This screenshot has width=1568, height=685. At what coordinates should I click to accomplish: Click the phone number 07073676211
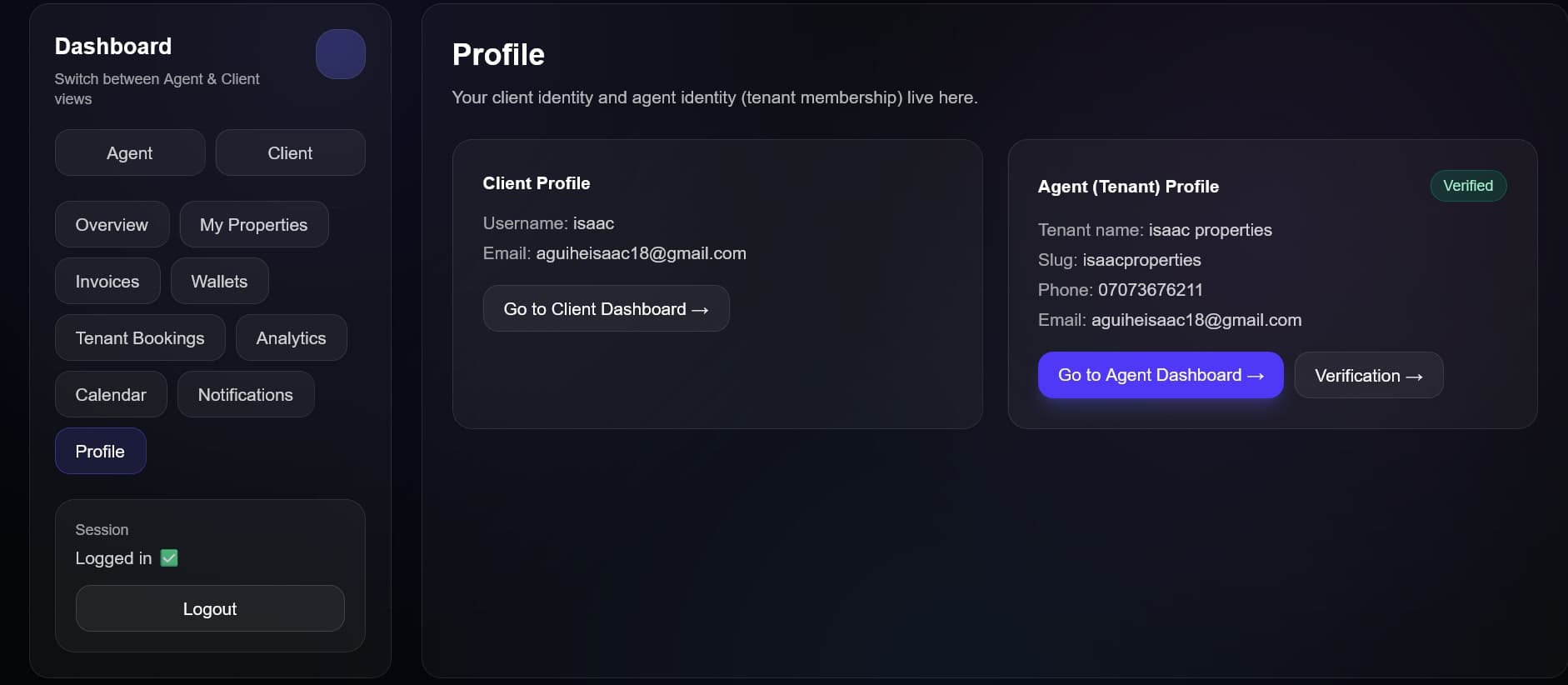click(1151, 290)
